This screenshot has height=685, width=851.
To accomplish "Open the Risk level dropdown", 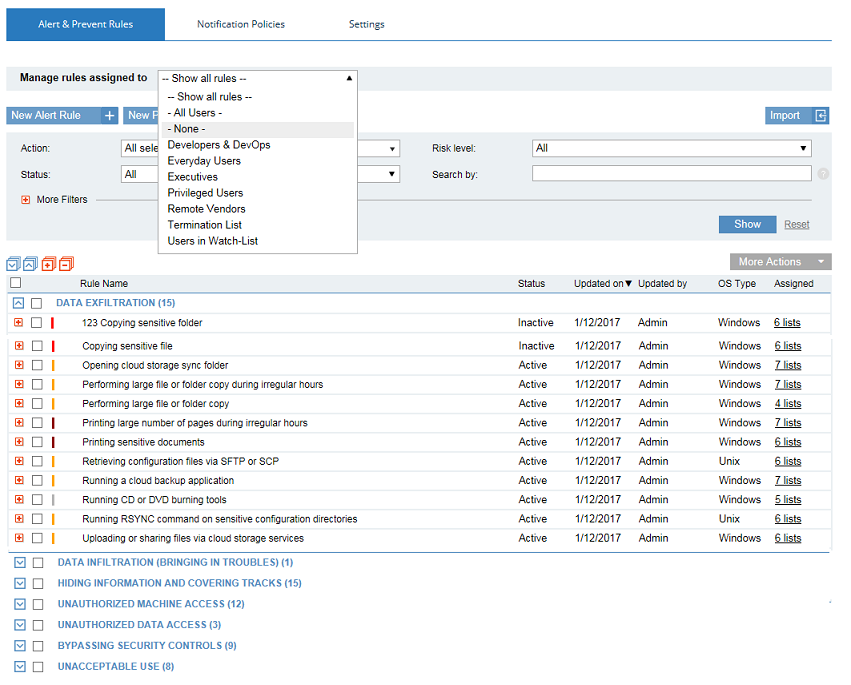I will (671, 148).
